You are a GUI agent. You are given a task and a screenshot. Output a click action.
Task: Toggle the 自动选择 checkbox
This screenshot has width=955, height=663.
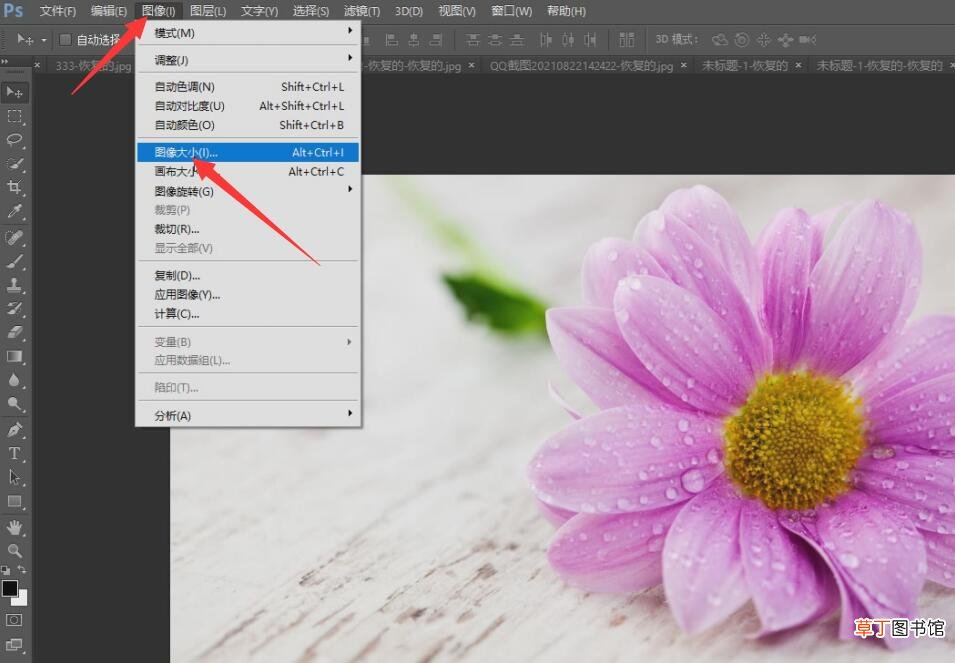coord(65,40)
